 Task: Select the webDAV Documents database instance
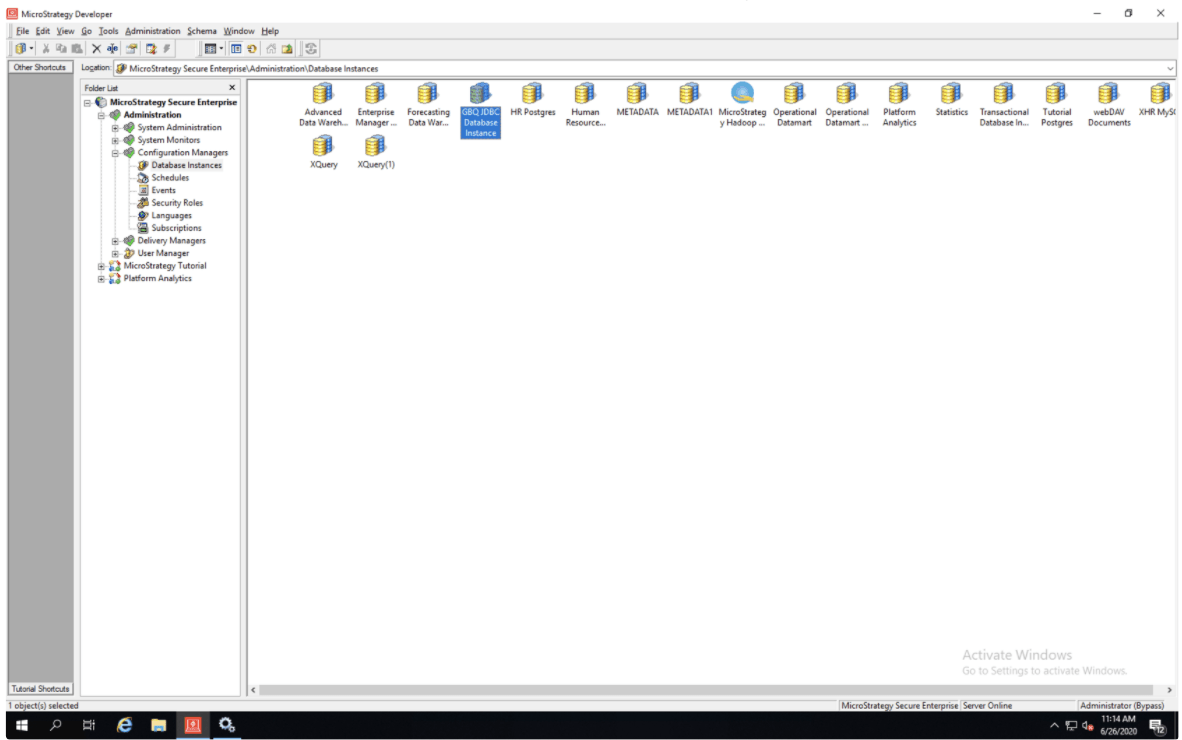pyautogui.click(x=1108, y=95)
